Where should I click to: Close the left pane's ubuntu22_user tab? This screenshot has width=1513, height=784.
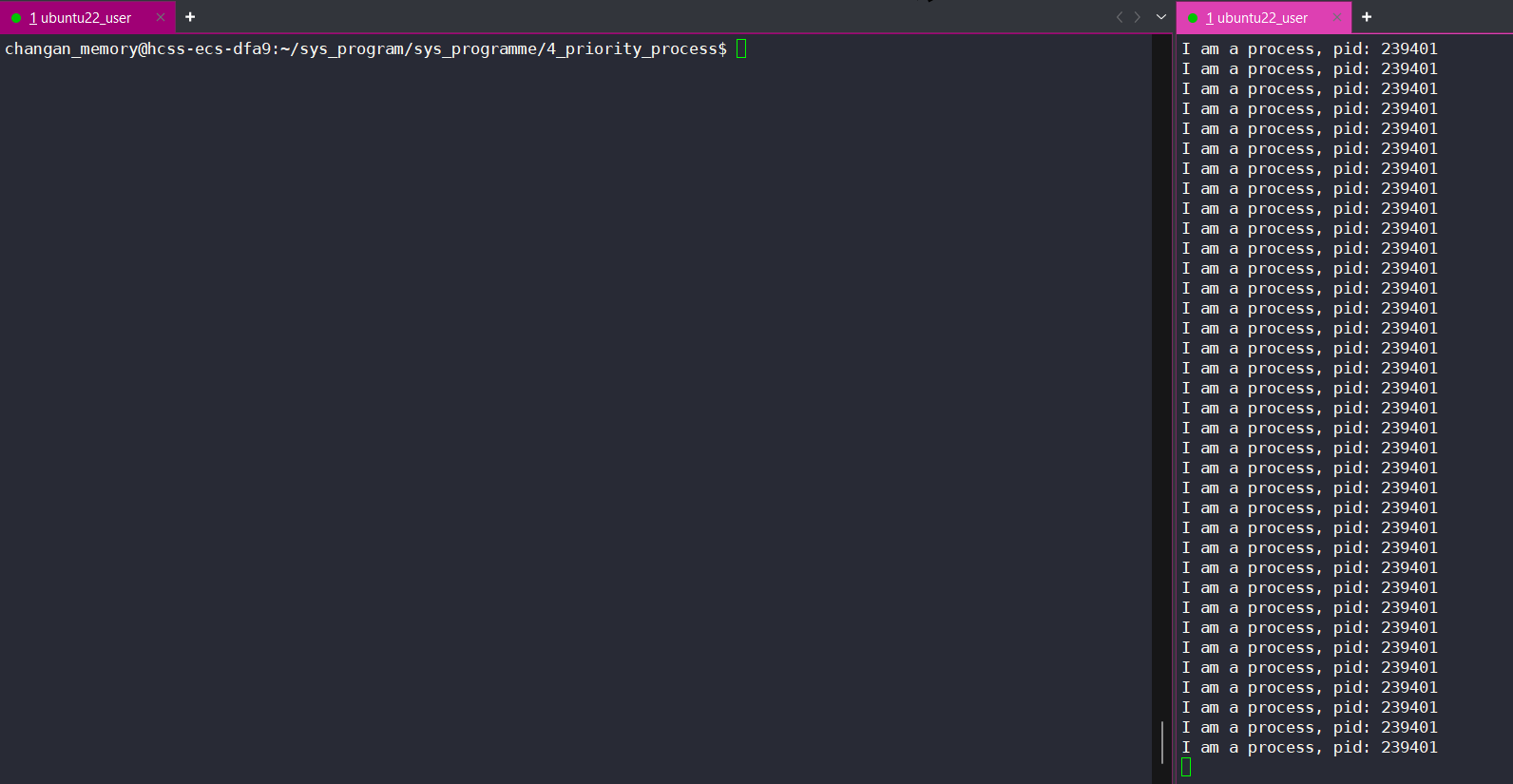[x=161, y=17]
